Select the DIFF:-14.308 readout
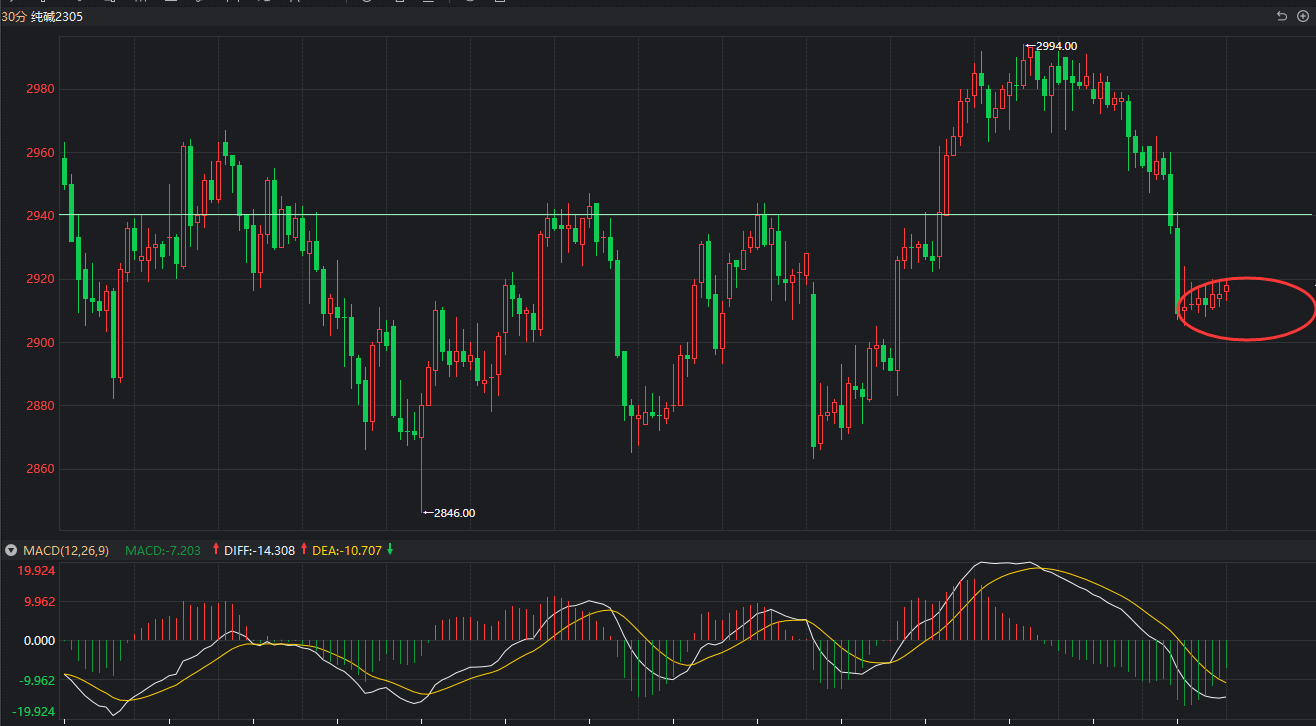The image size is (1316, 726). [x=259, y=550]
